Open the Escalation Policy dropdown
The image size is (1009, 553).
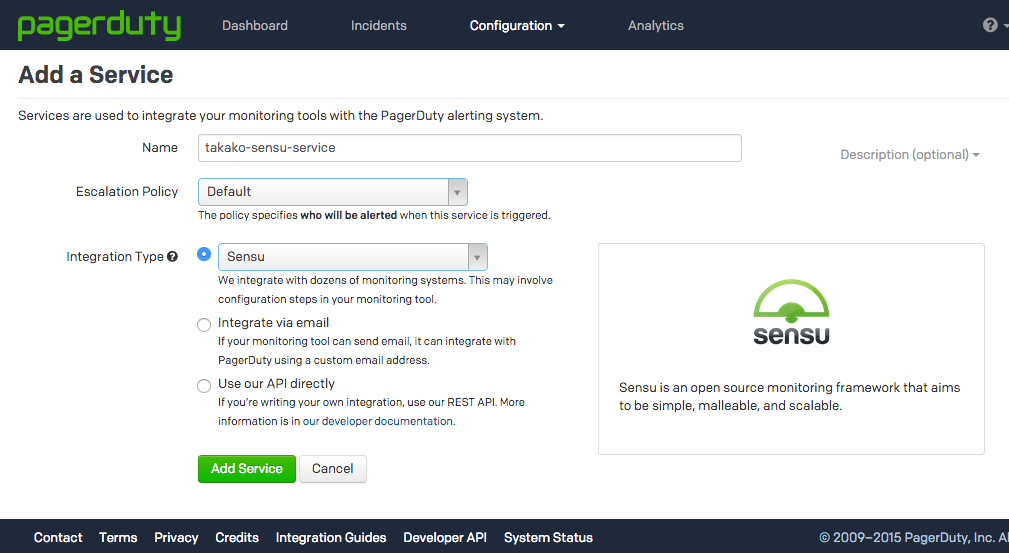[333, 192]
